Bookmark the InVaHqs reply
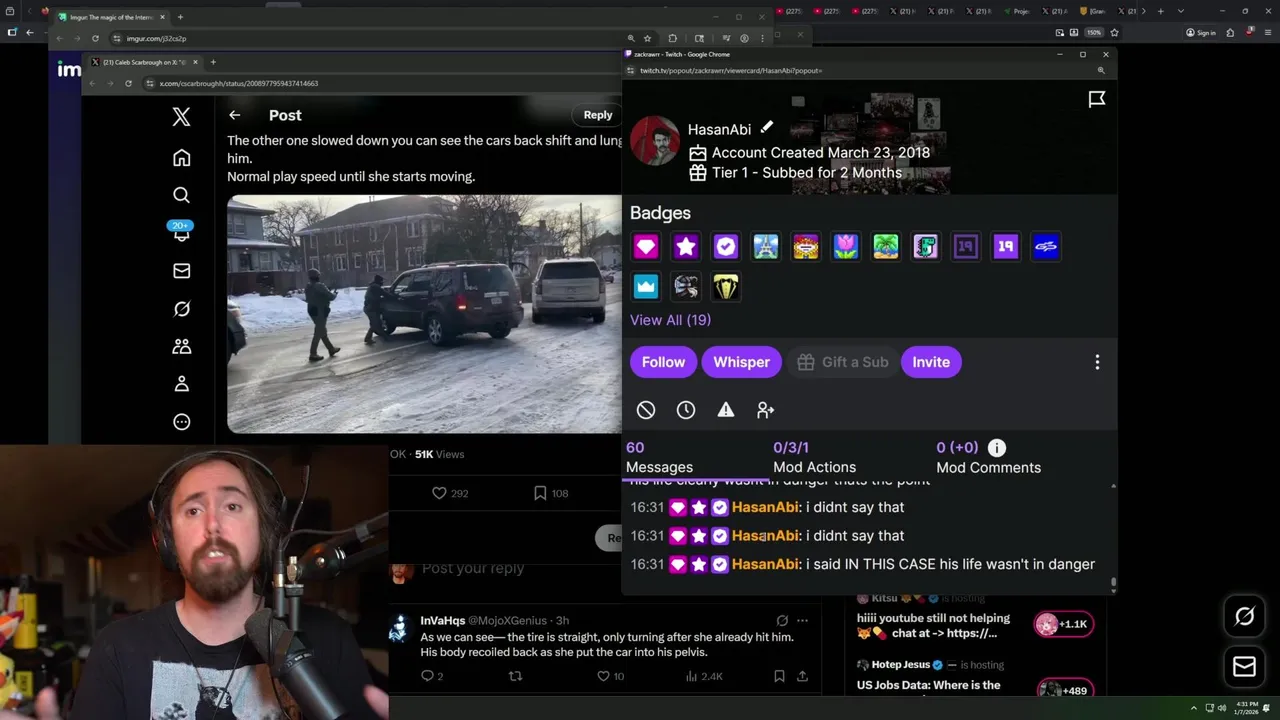 [x=779, y=676]
